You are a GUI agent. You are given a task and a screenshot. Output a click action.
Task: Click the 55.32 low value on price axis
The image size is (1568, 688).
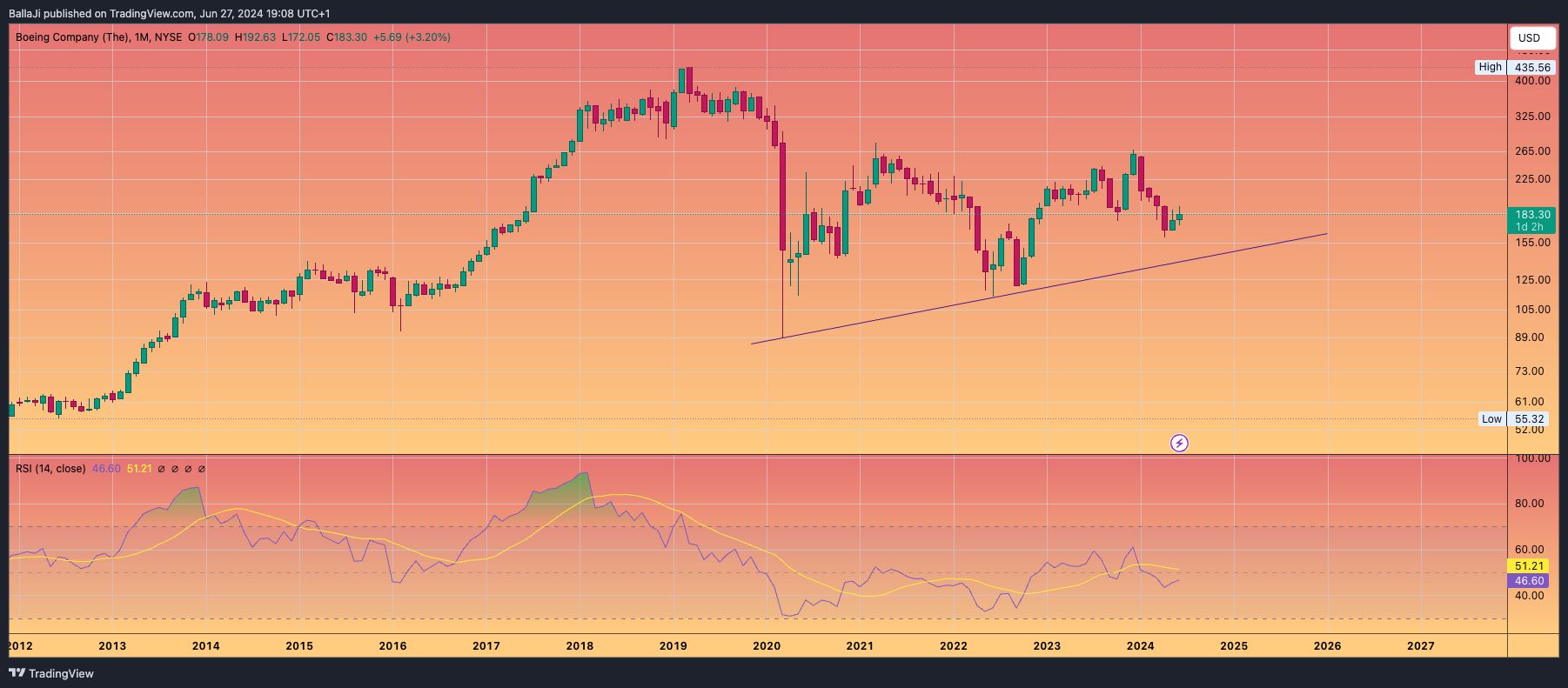point(1532,418)
